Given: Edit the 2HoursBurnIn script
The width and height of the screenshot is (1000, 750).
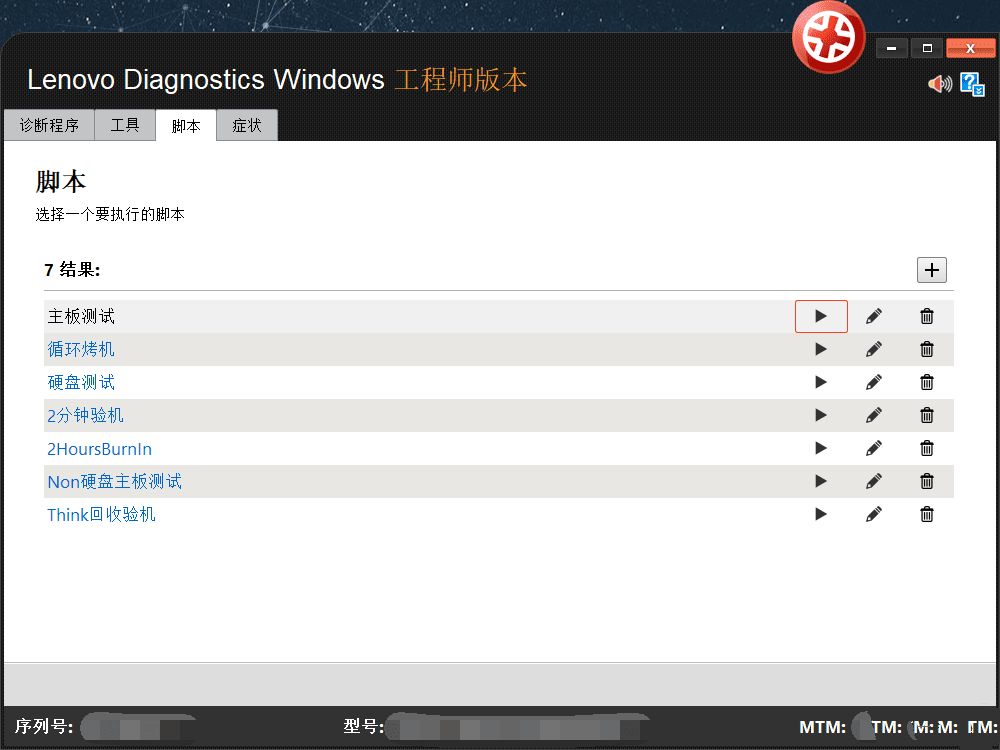Looking at the screenshot, I should point(874,448).
